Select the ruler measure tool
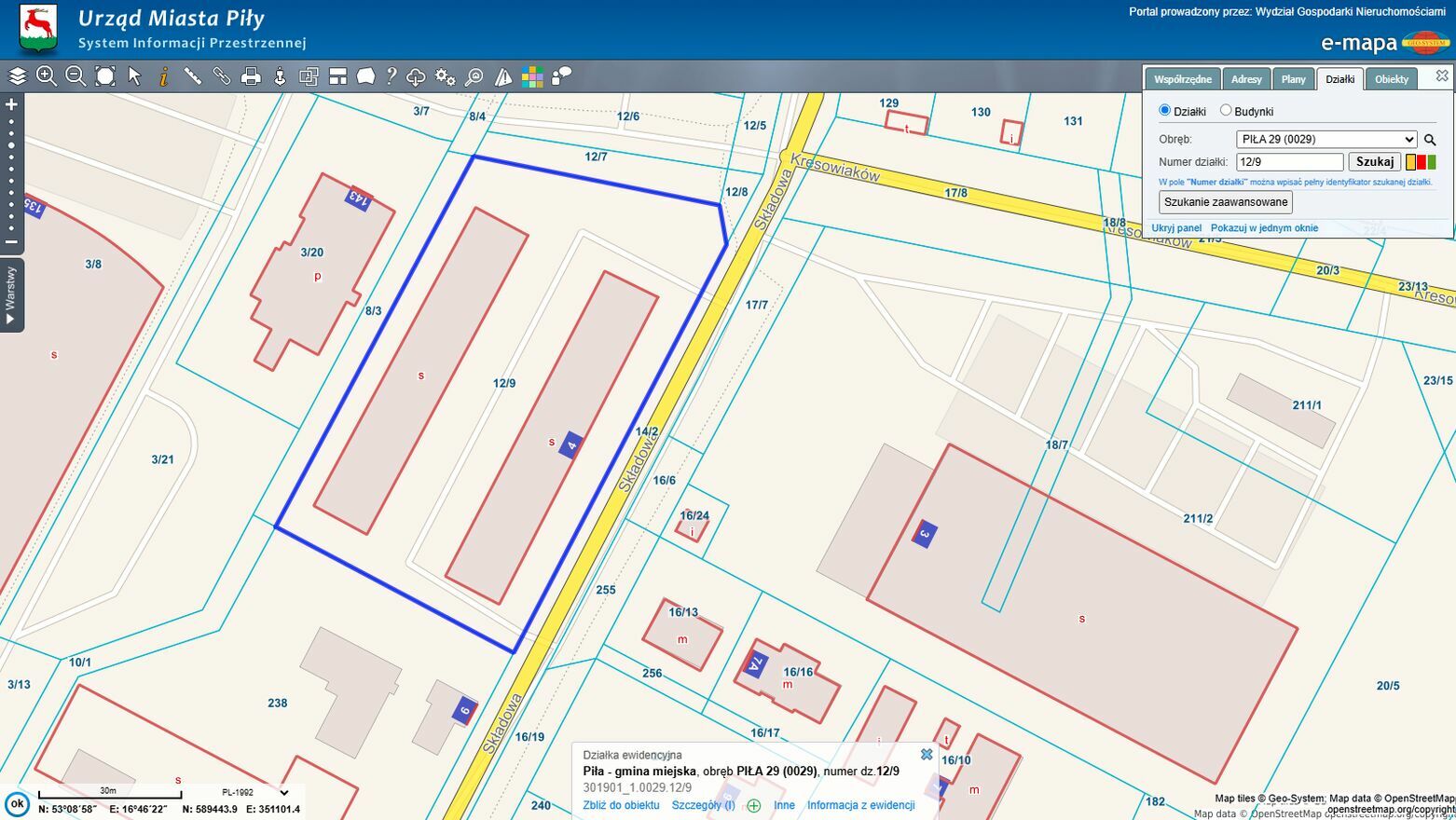The image size is (1456, 820). pos(192,76)
